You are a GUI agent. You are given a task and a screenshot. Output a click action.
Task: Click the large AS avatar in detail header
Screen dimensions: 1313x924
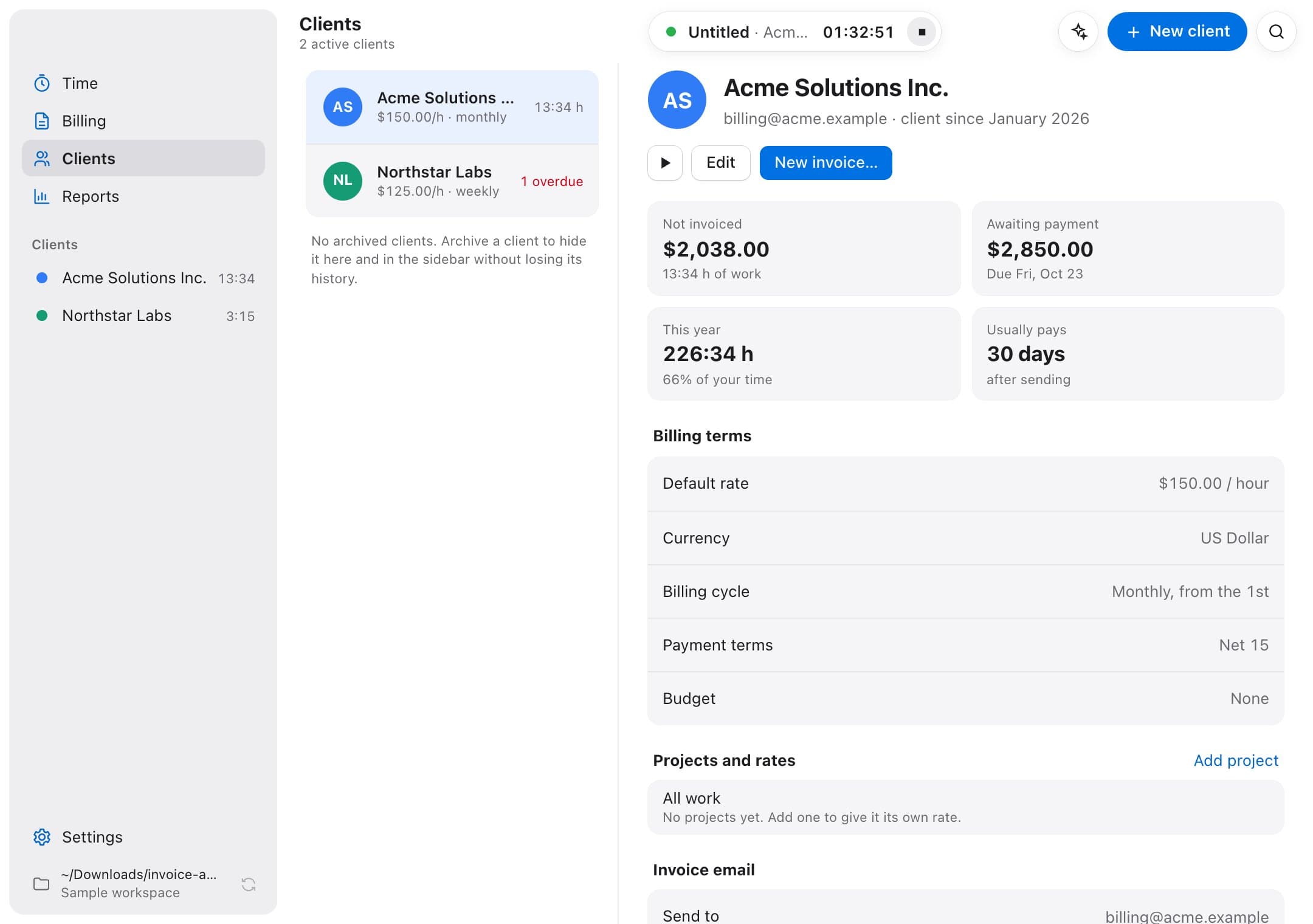point(677,100)
